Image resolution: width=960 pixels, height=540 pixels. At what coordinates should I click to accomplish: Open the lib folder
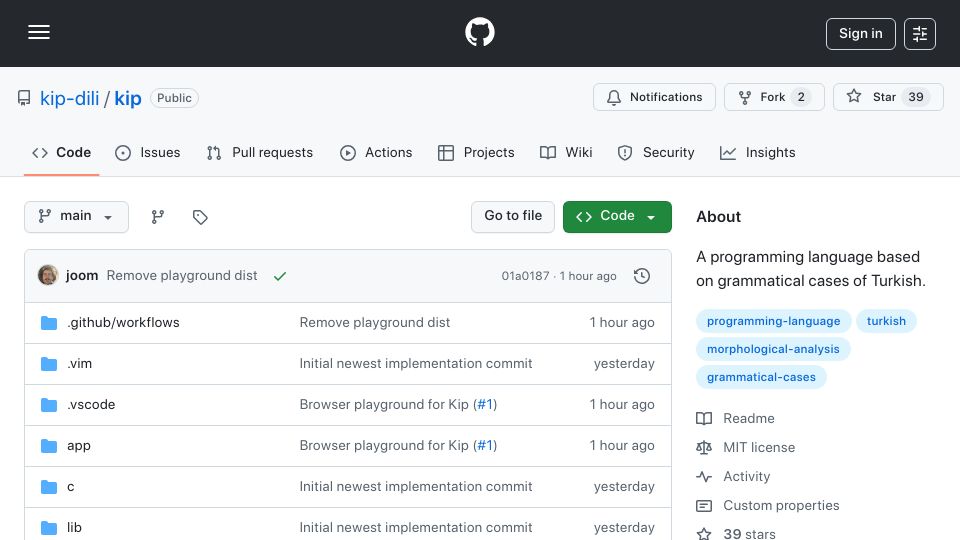pyautogui.click(x=74, y=528)
